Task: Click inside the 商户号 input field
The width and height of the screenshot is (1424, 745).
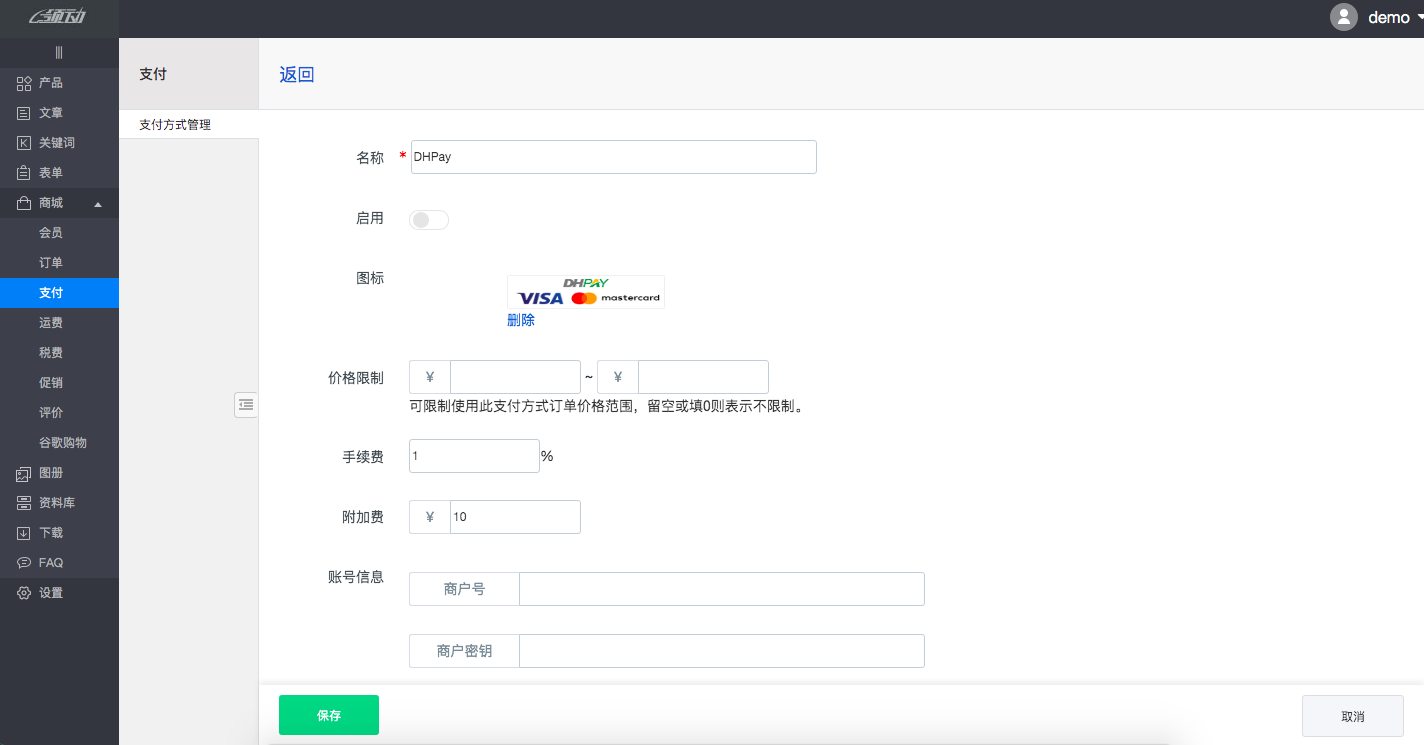Action: coord(721,589)
